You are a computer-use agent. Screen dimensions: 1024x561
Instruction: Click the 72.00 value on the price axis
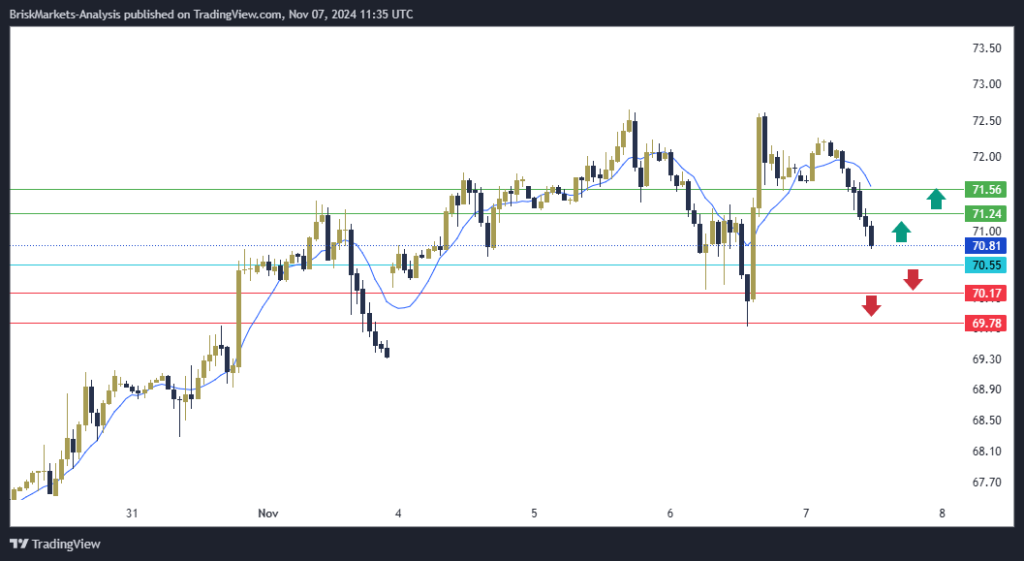(986, 157)
